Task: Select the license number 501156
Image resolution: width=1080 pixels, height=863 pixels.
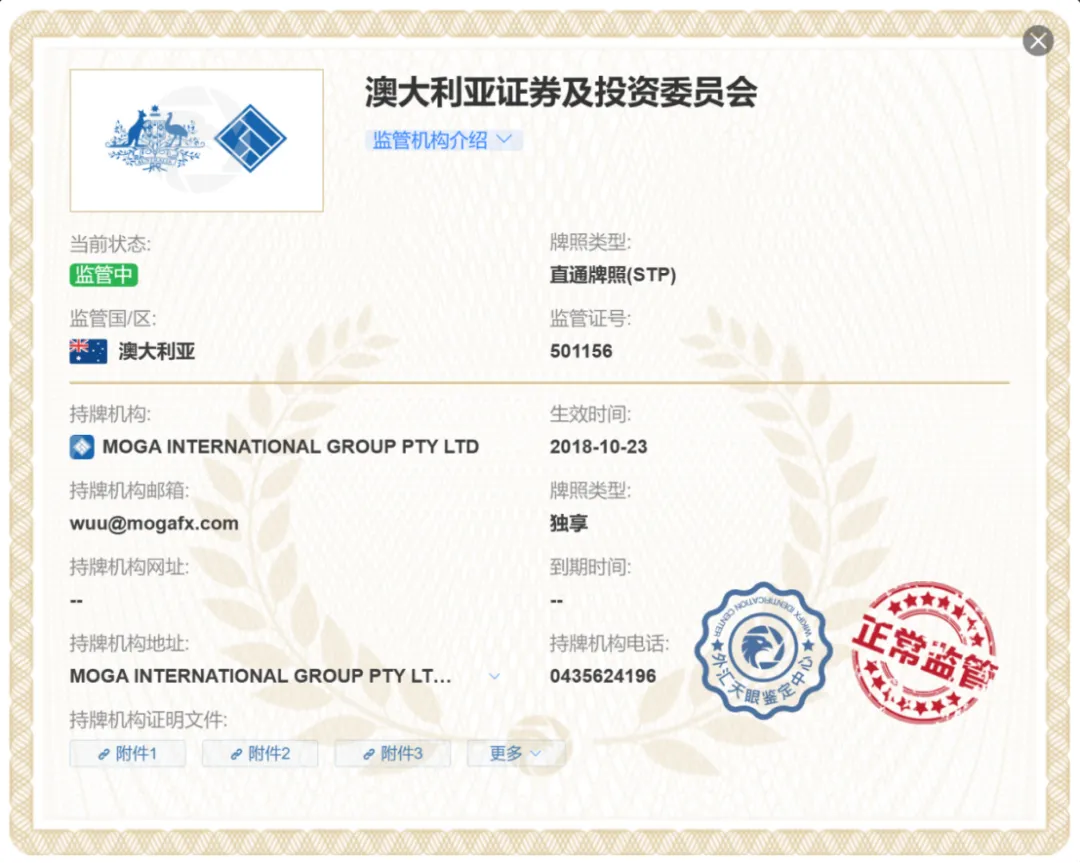Action: (581, 351)
